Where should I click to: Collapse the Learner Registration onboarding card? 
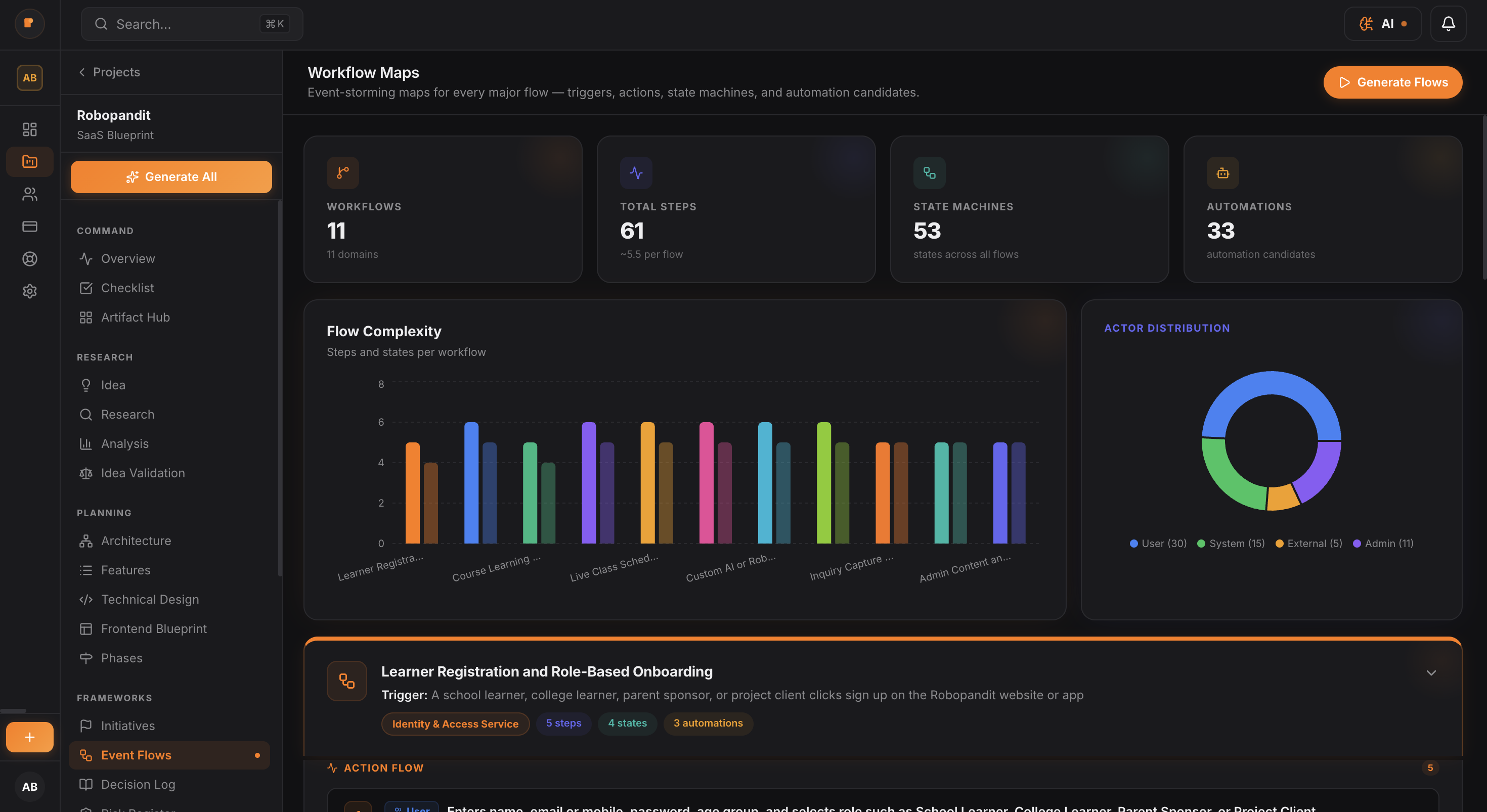1431,672
